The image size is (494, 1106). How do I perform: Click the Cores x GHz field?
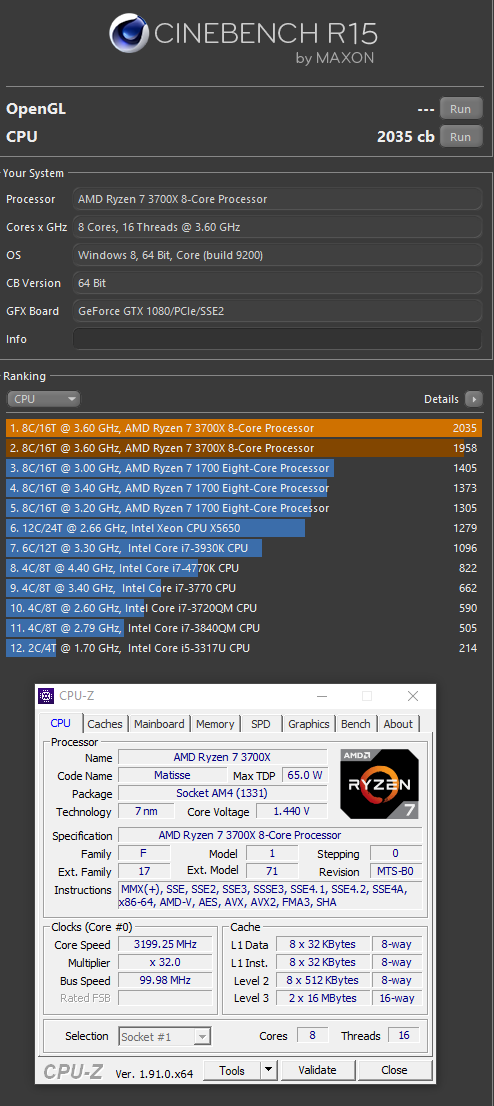tap(278, 227)
